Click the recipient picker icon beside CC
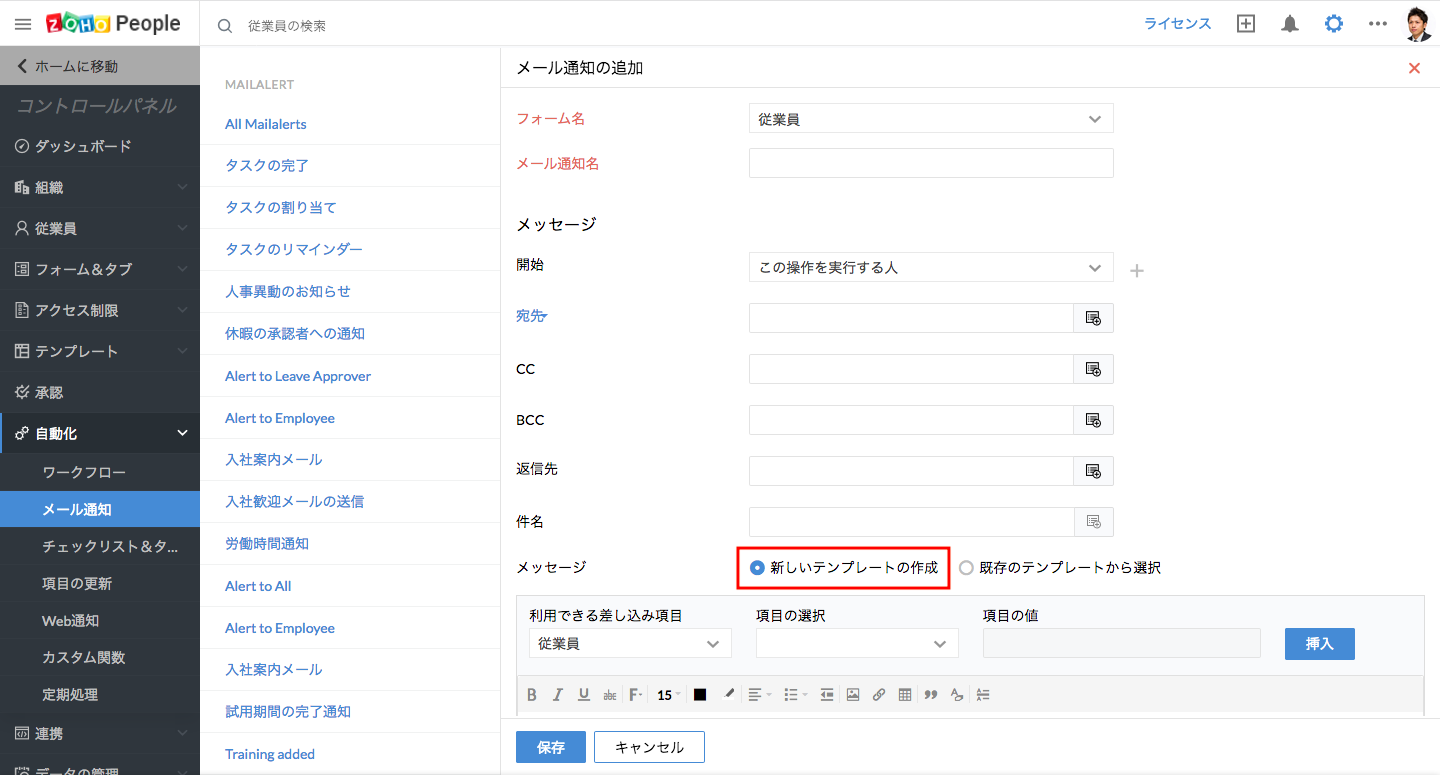This screenshot has width=1440, height=775. (x=1093, y=369)
